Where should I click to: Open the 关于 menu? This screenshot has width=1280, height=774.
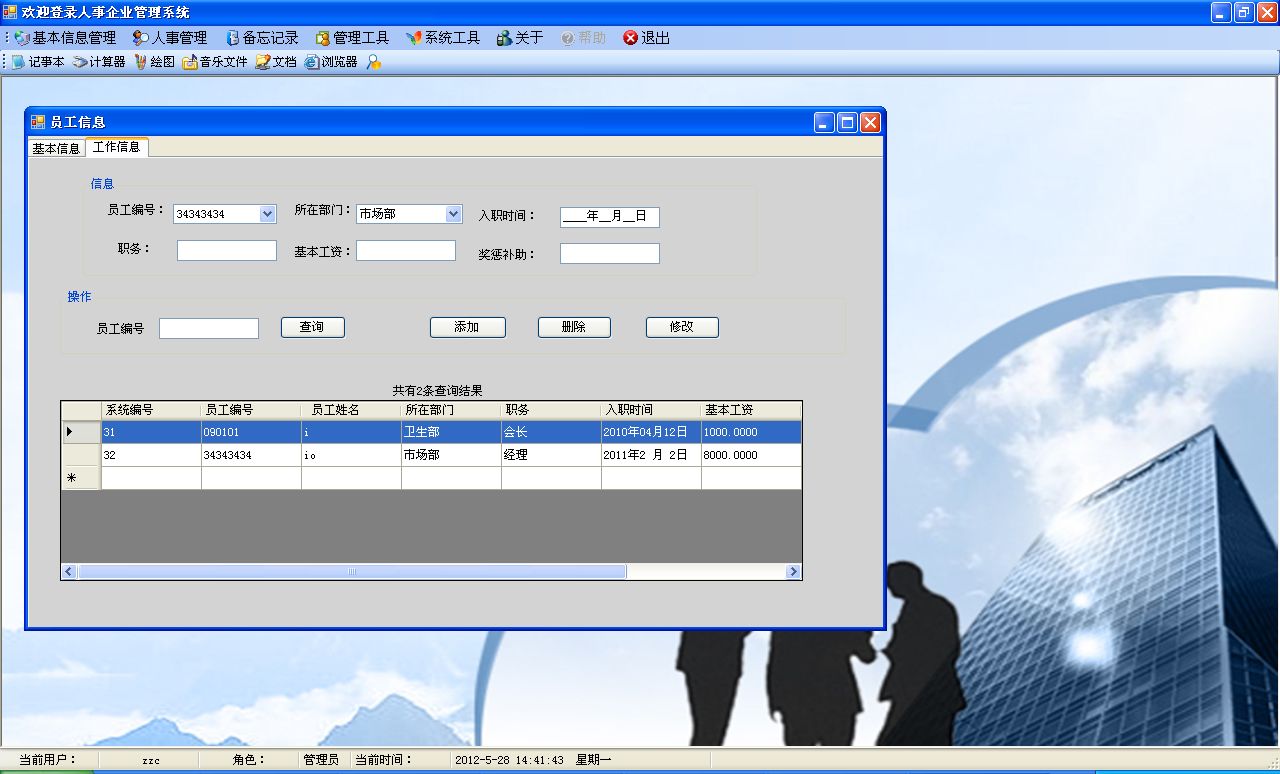point(520,38)
